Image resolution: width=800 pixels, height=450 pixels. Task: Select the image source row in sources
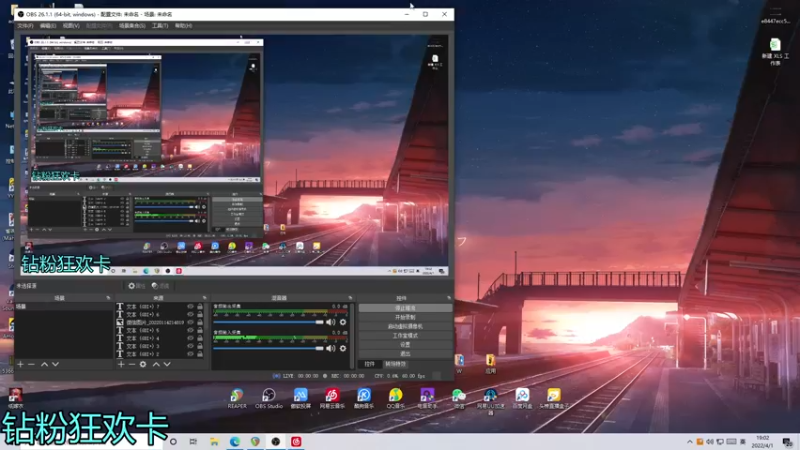coord(161,322)
